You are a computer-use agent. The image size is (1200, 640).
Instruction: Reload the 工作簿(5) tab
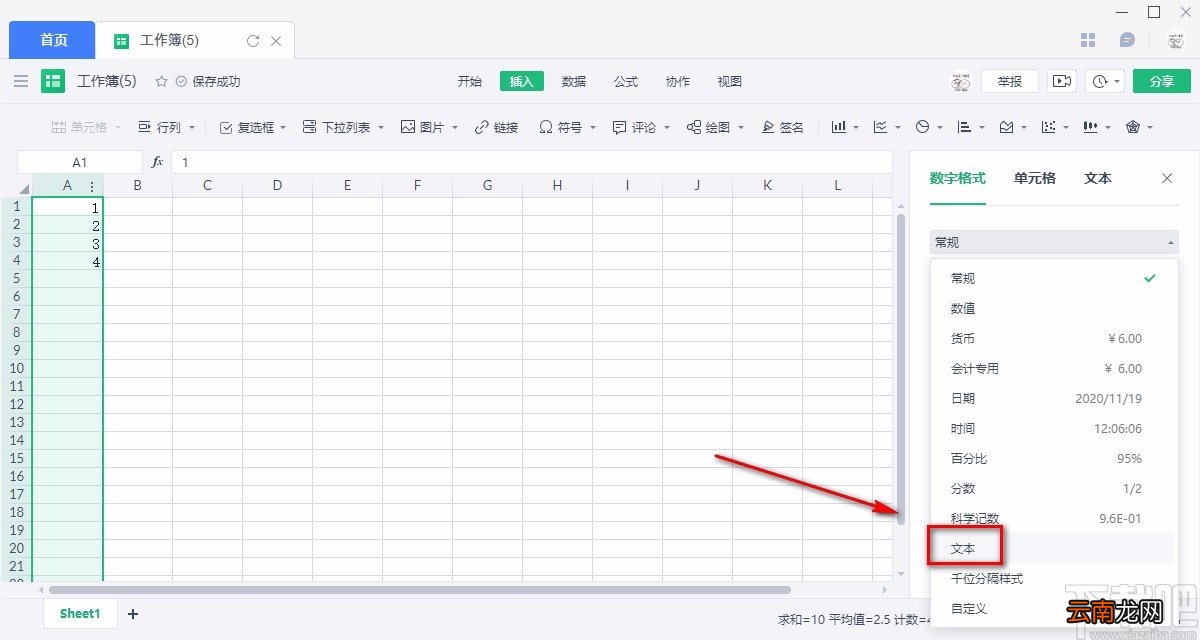253,41
